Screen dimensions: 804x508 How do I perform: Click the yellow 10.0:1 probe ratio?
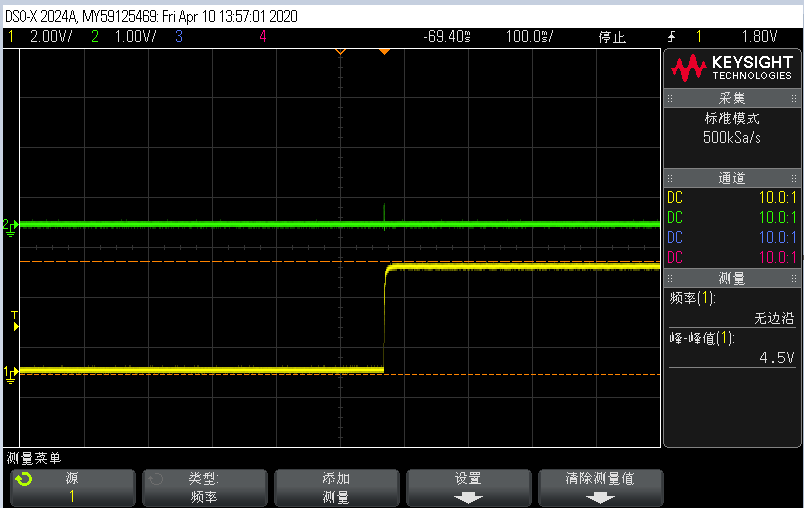[x=778, y=197]
